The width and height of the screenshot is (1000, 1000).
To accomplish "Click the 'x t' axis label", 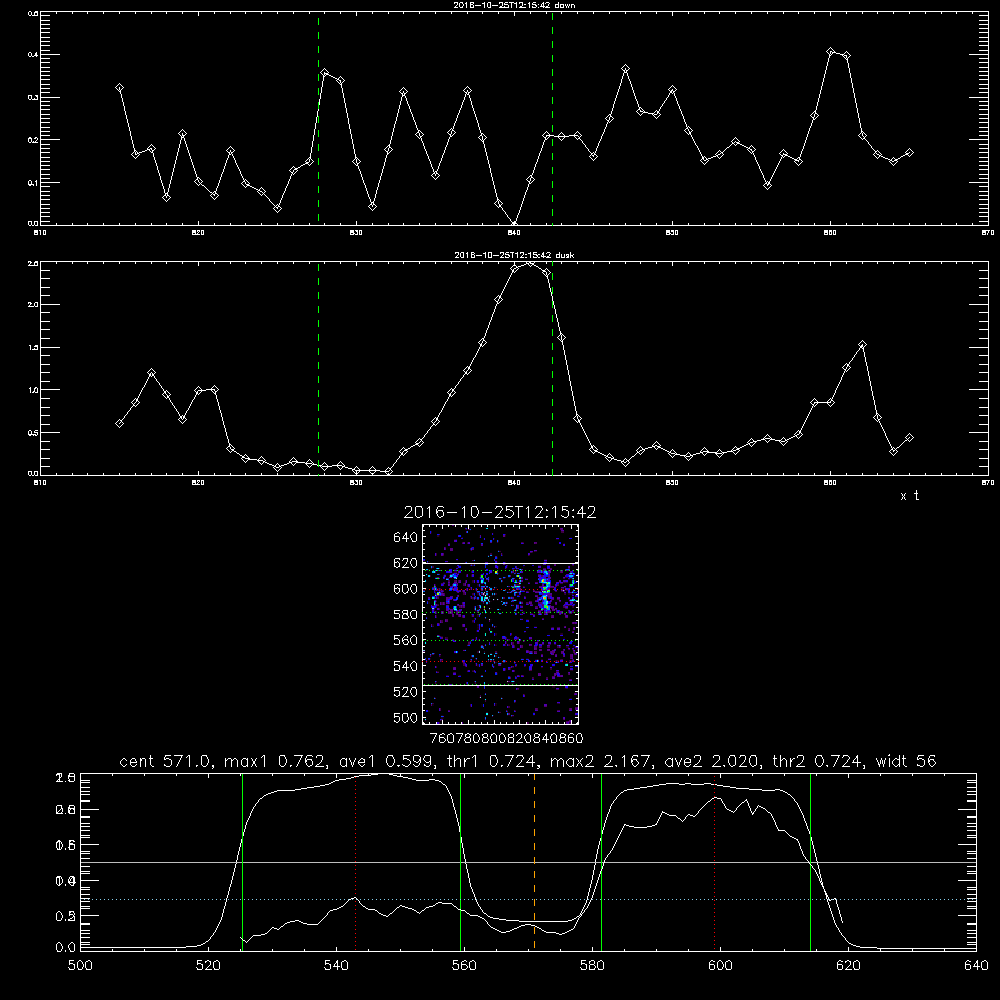I will 909,496.
